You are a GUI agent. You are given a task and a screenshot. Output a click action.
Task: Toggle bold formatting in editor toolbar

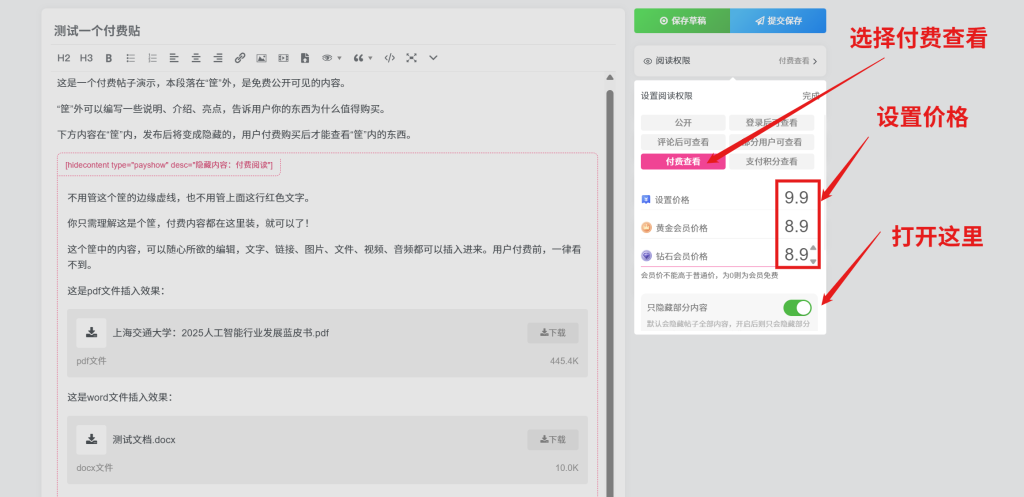click(x=109, y=58)
